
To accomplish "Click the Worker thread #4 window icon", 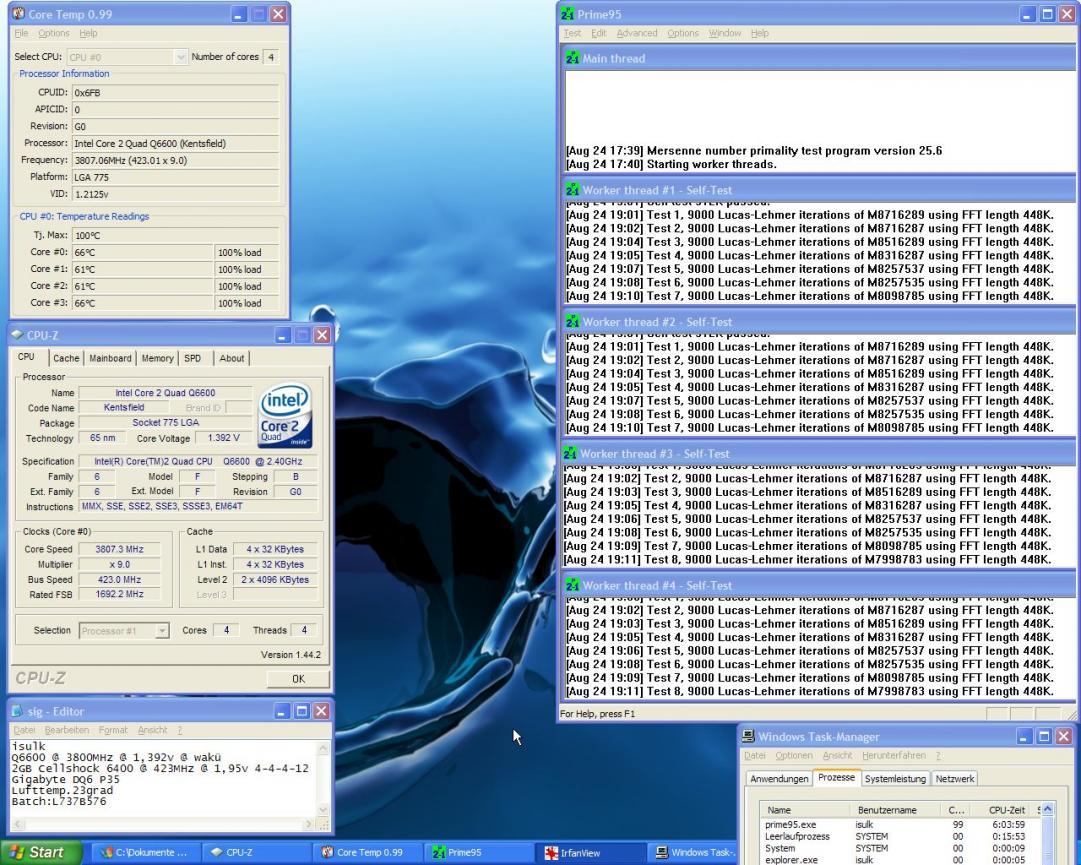I will 572,585.
